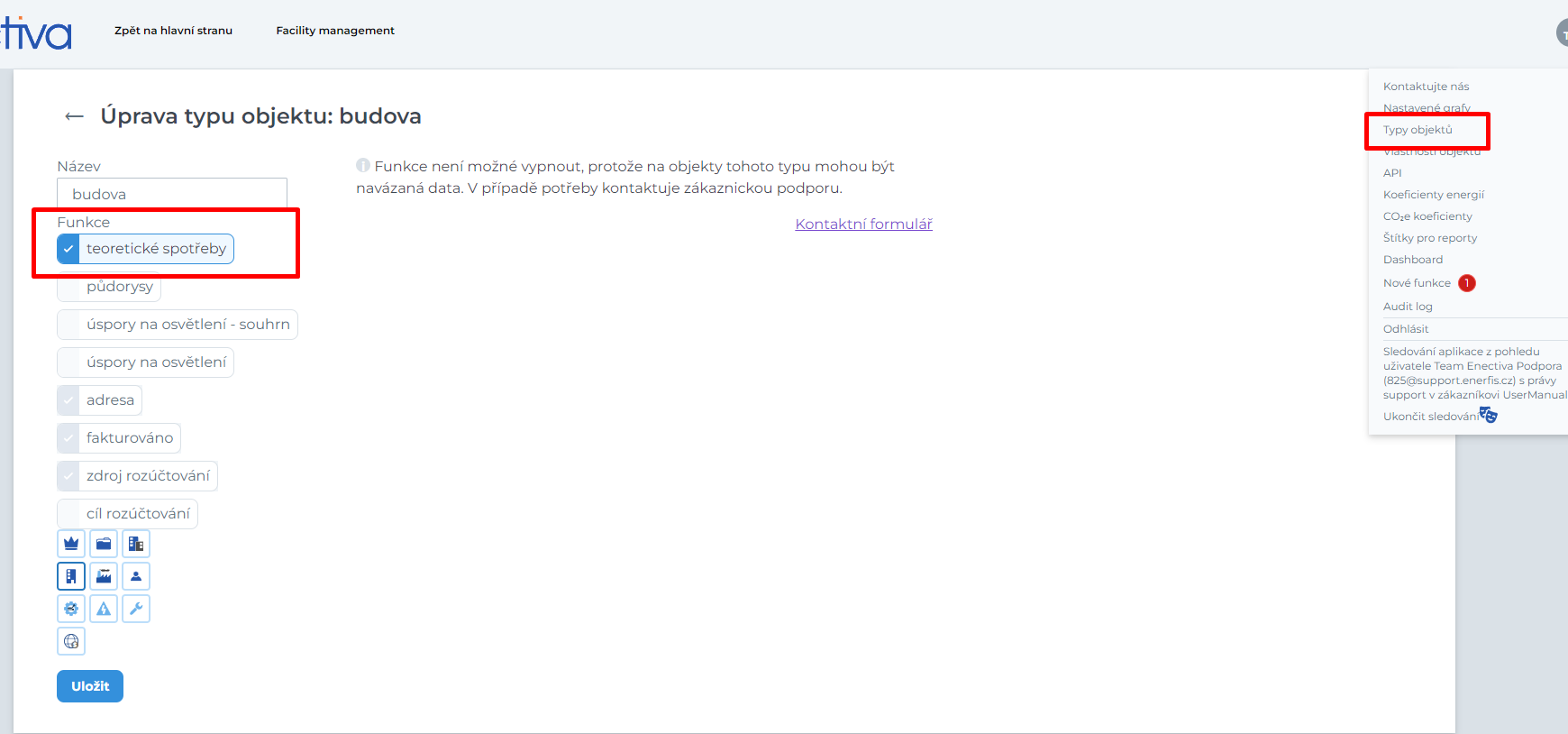The height and width of the screenshot is (734, 1568).
Task: Open Koeficienty energií menu item
Action: click(1433, 195)
